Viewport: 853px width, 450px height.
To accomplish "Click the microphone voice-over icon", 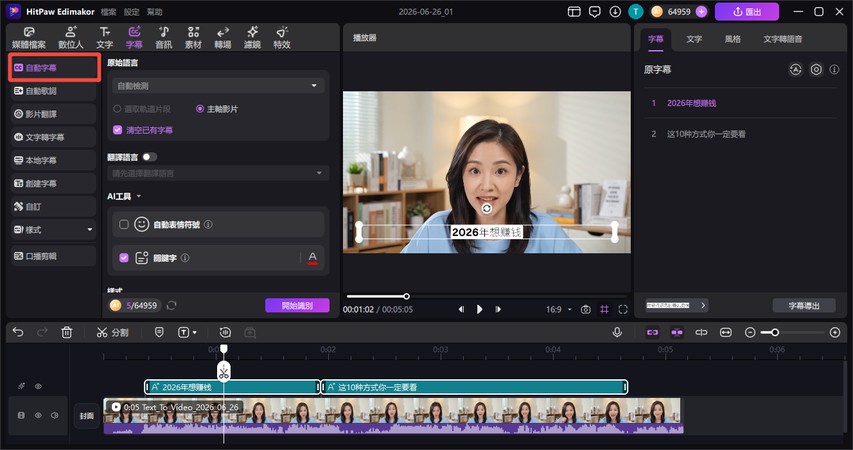I will point(617,332).
